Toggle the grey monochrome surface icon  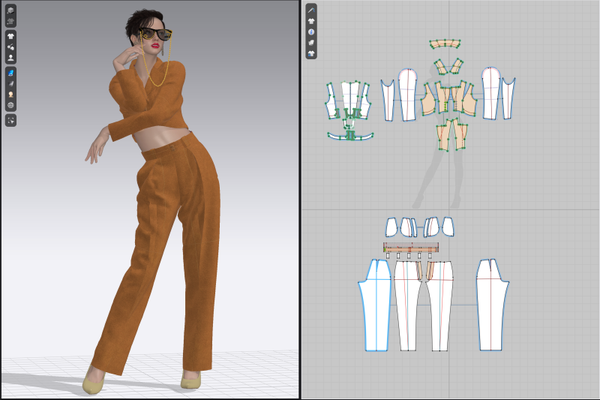pos(11,83)
